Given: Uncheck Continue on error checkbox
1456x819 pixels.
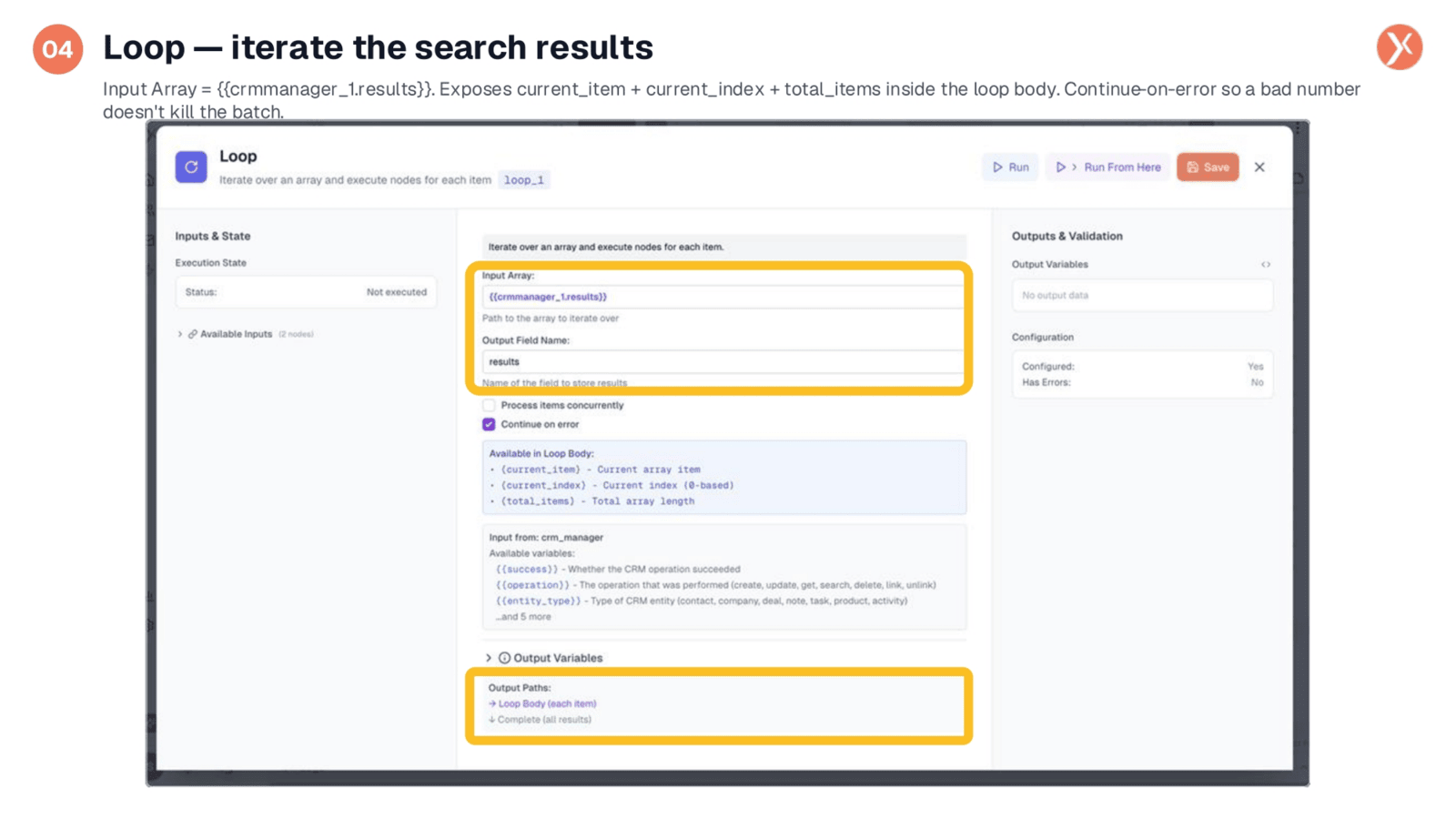Looking at the screenshot, I should 489,424.
